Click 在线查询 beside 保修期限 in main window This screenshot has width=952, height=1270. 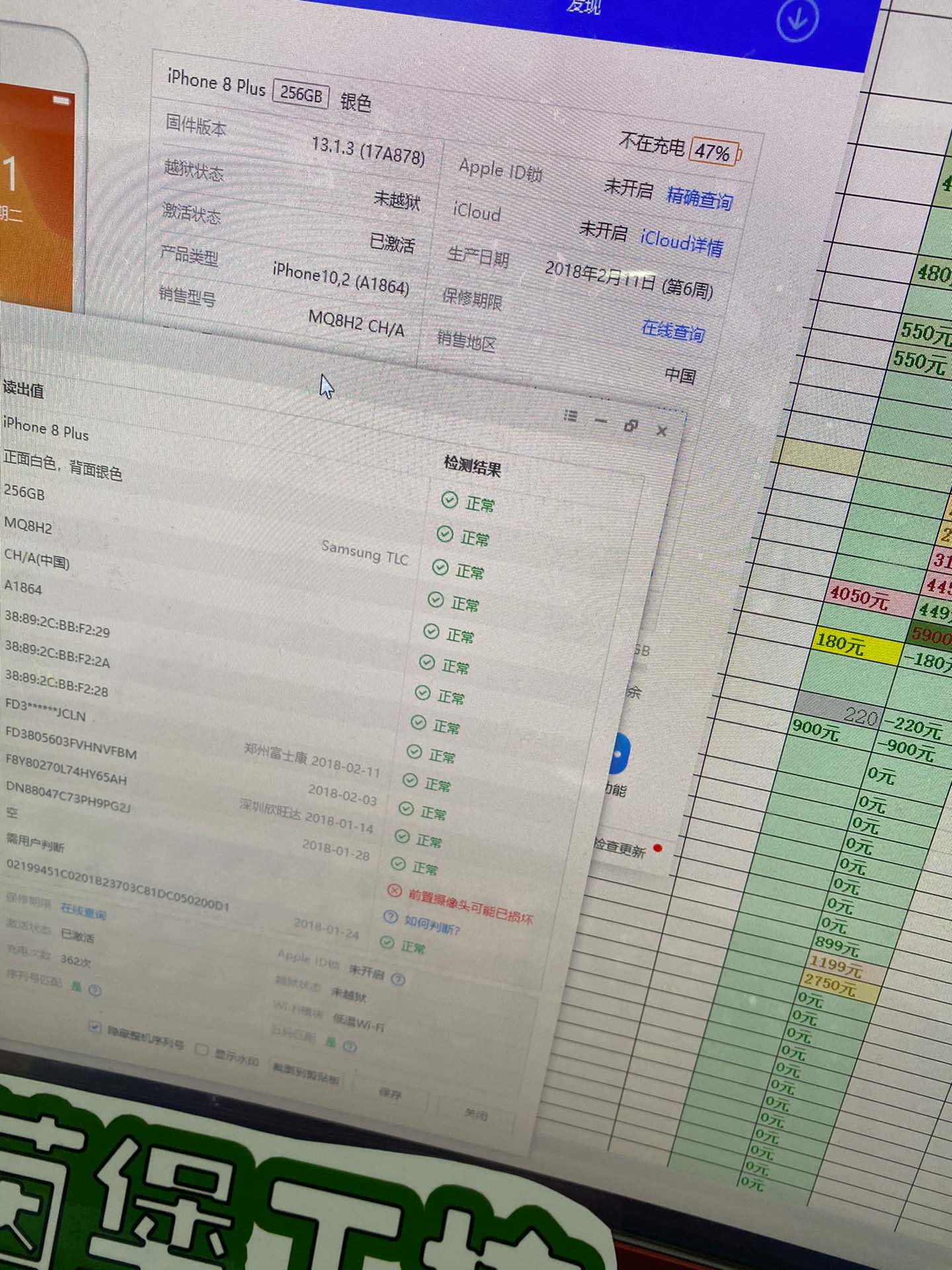(672, 330)
